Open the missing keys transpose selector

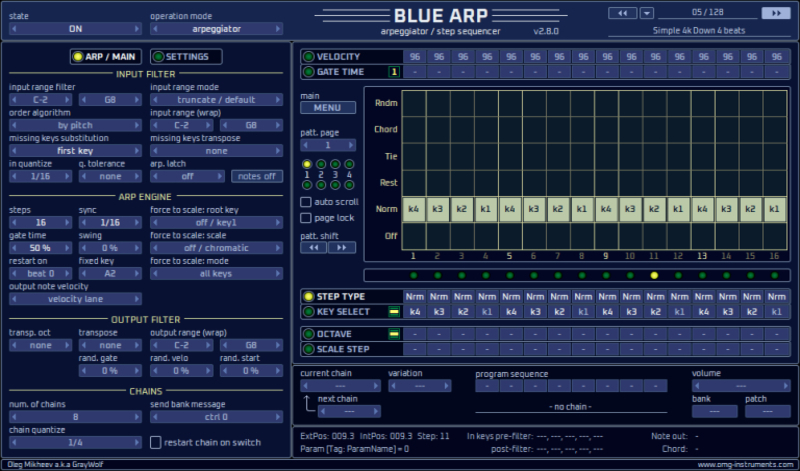(216, 151)
